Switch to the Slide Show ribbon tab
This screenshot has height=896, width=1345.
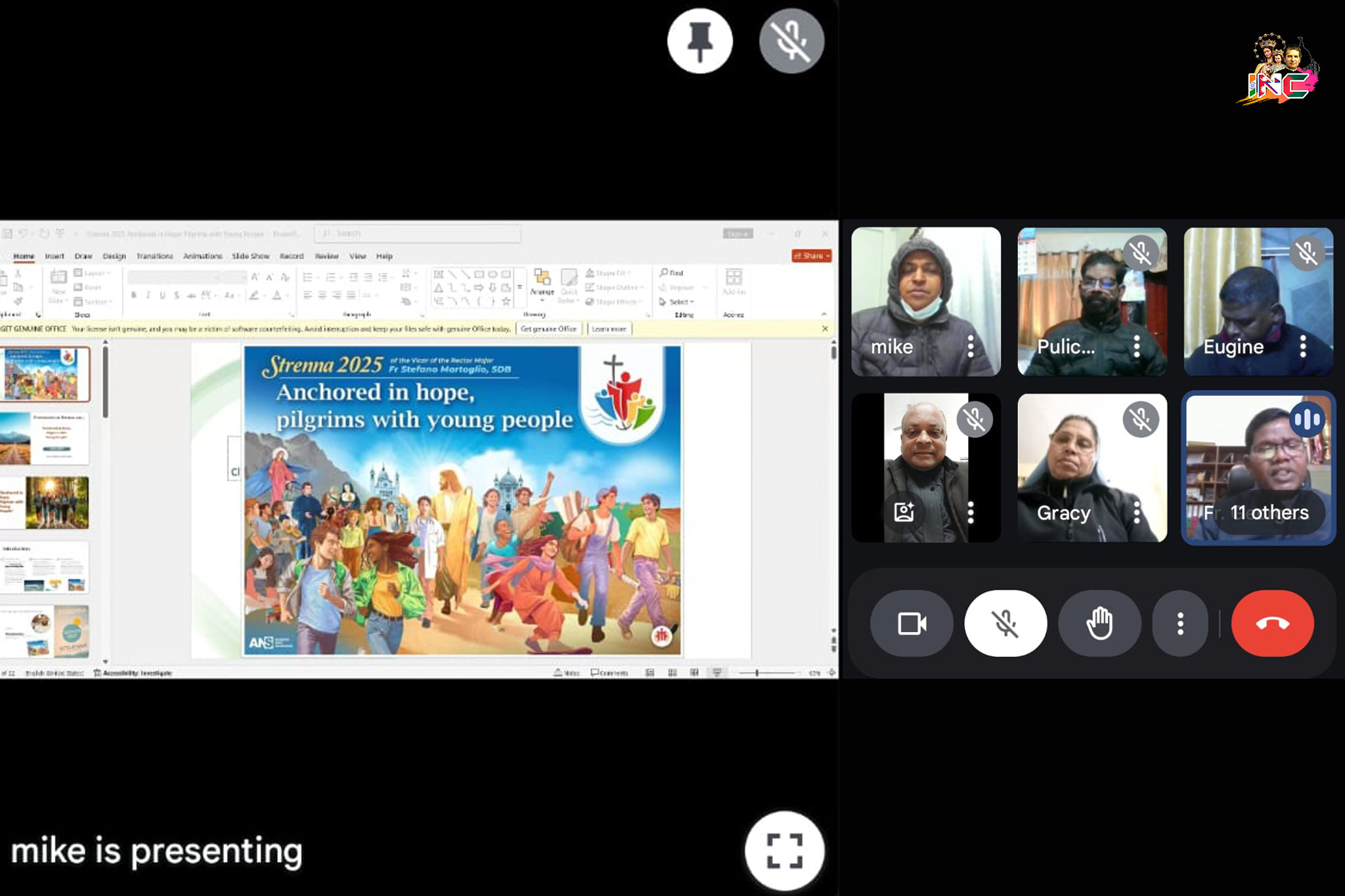click(250, 256)
